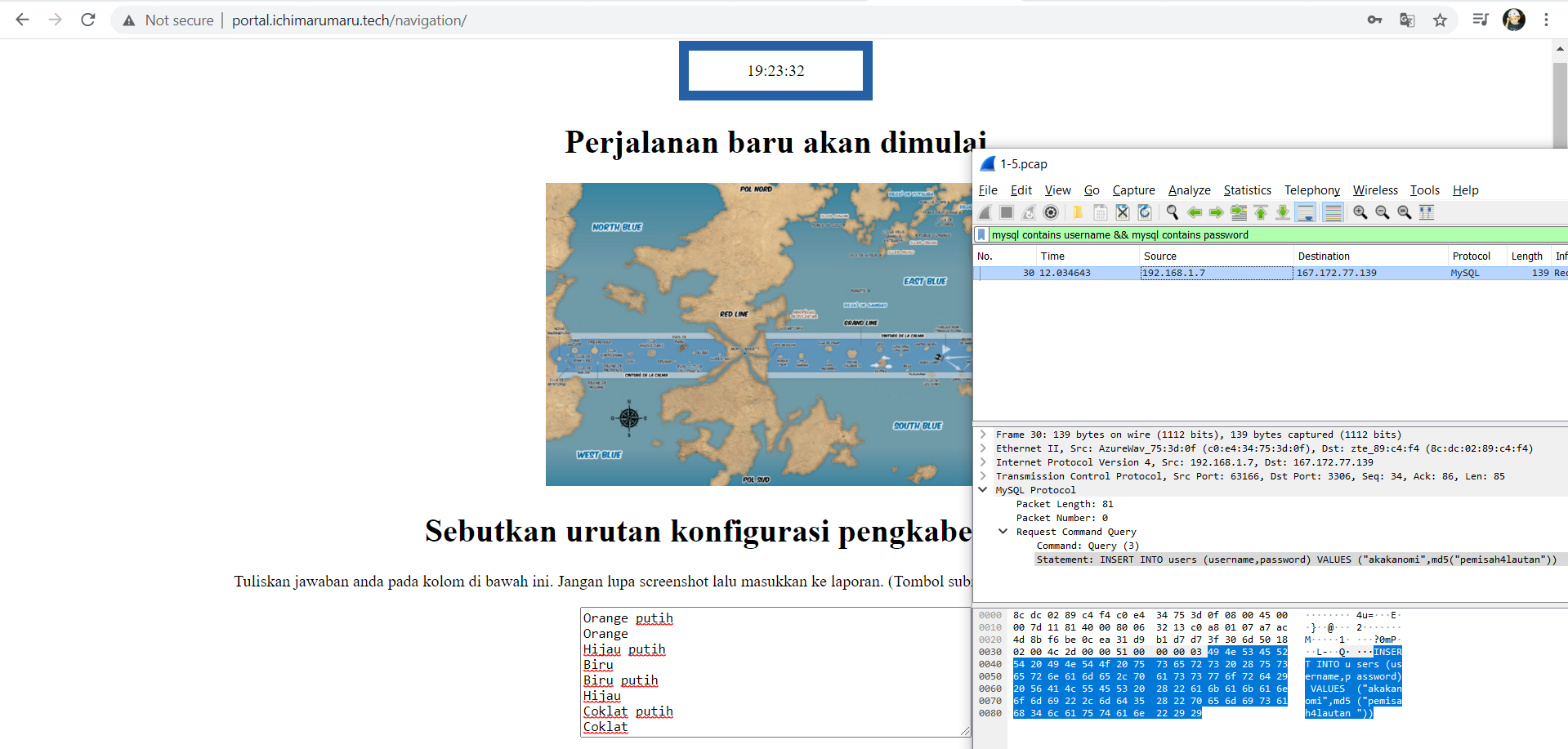Click the answer textarea with cable colors
This screenshot has height=749, width=1568.
(x=775, y=672)
